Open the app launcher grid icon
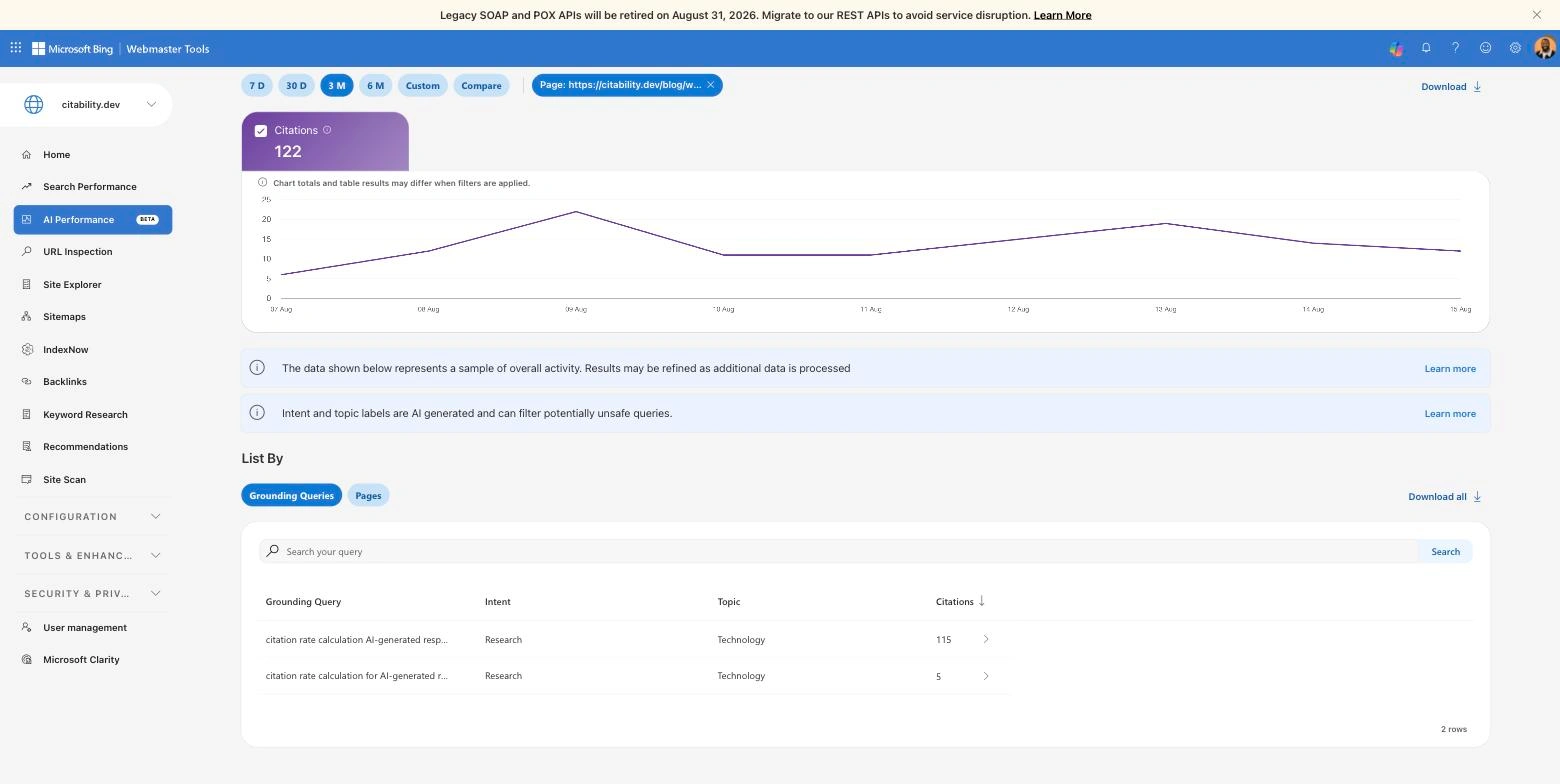The image size is (1560, 784). (x=16, y=48)
